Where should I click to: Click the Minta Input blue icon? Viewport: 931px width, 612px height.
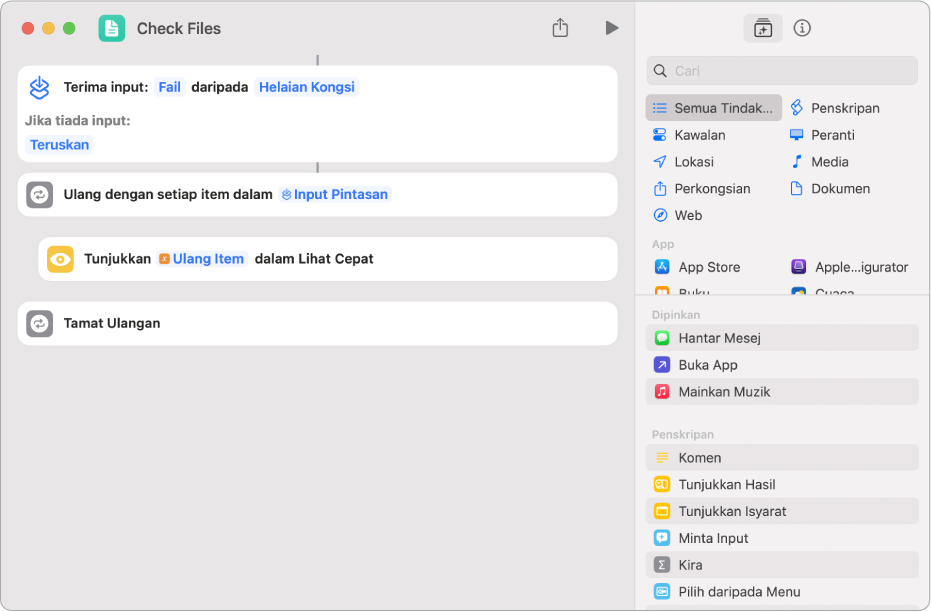[661, 538]
